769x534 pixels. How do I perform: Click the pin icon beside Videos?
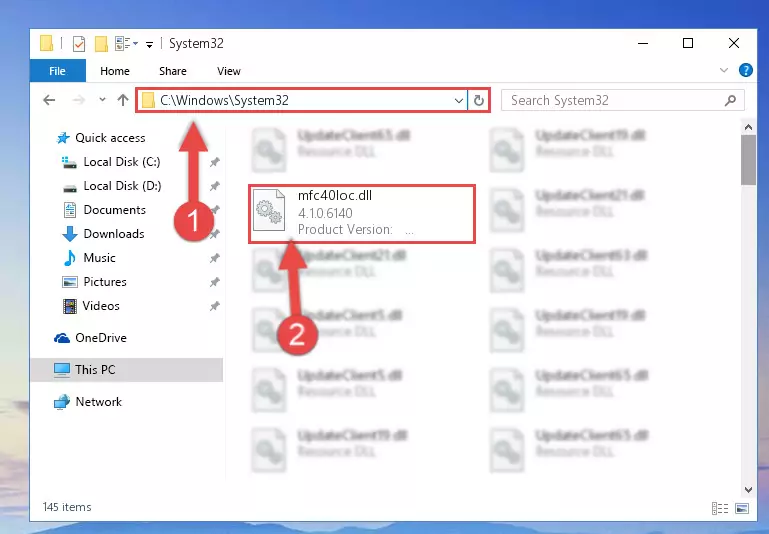[x=214, y=306]
